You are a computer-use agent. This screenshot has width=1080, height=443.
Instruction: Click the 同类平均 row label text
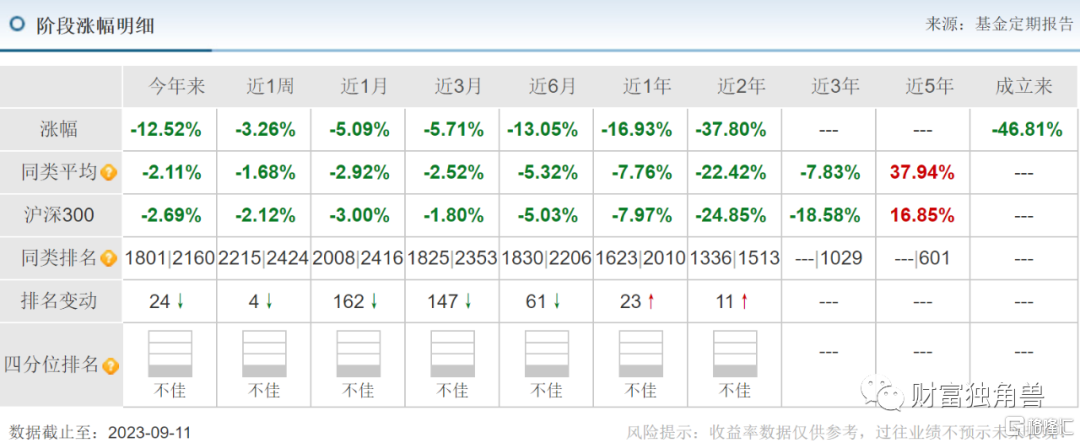coord(59,173)
